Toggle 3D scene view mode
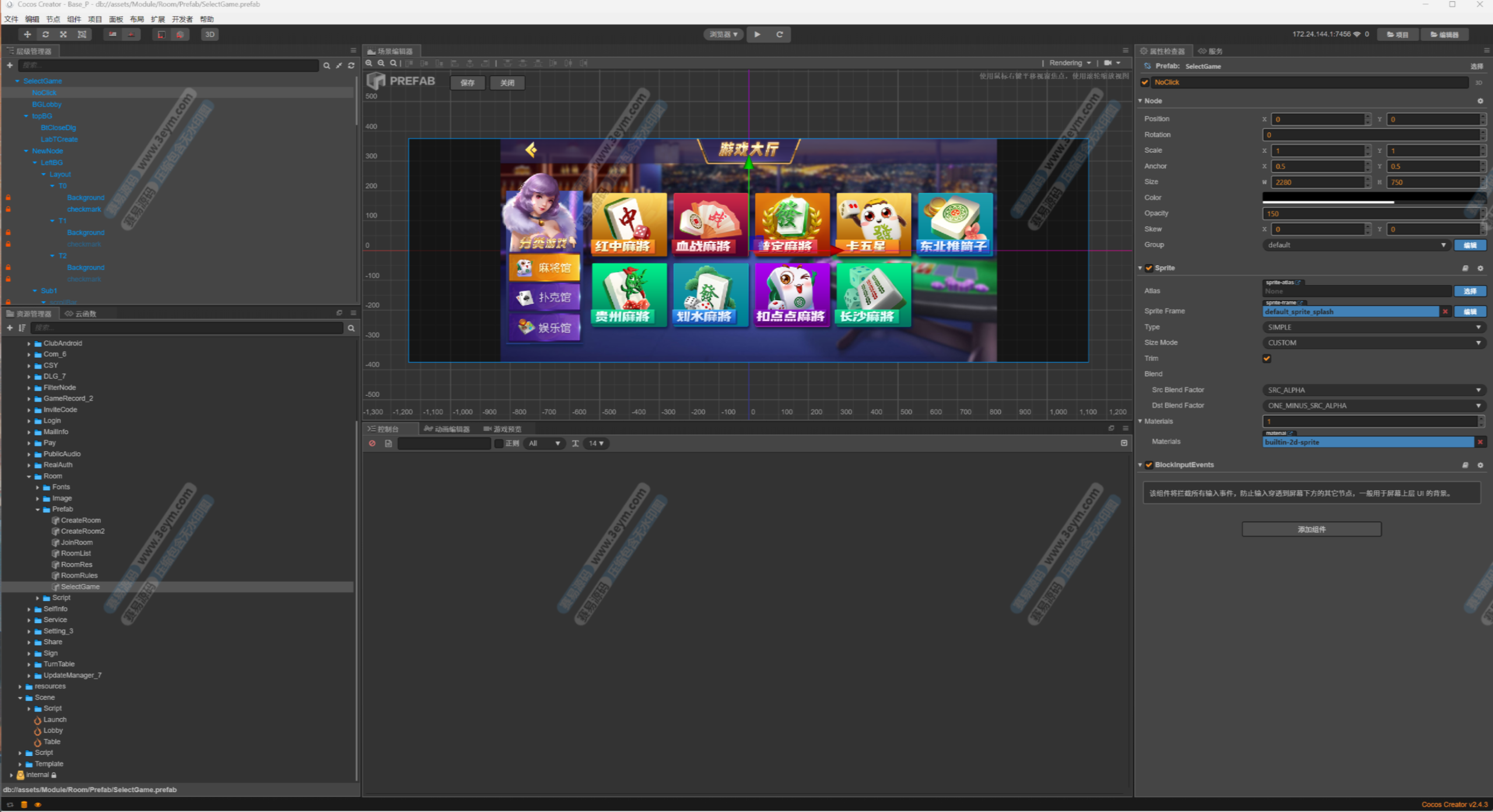The image size is (1493, 812). click(210, 34)
